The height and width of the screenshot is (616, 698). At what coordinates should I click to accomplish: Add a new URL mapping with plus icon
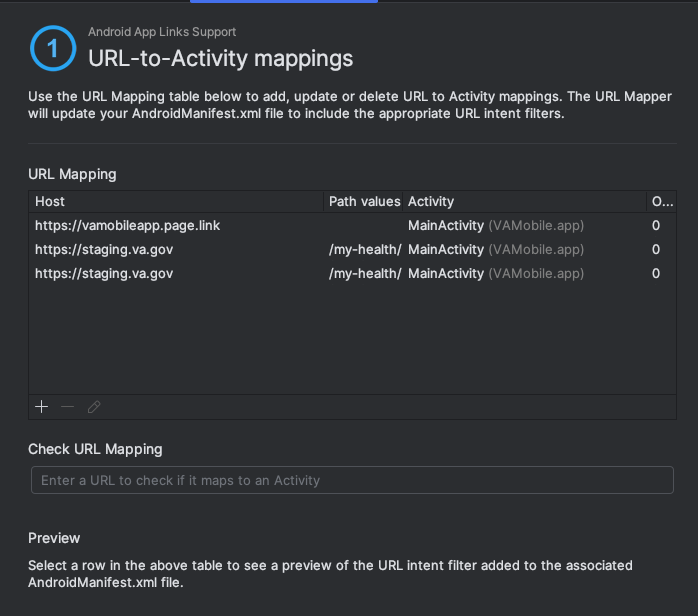41,407
